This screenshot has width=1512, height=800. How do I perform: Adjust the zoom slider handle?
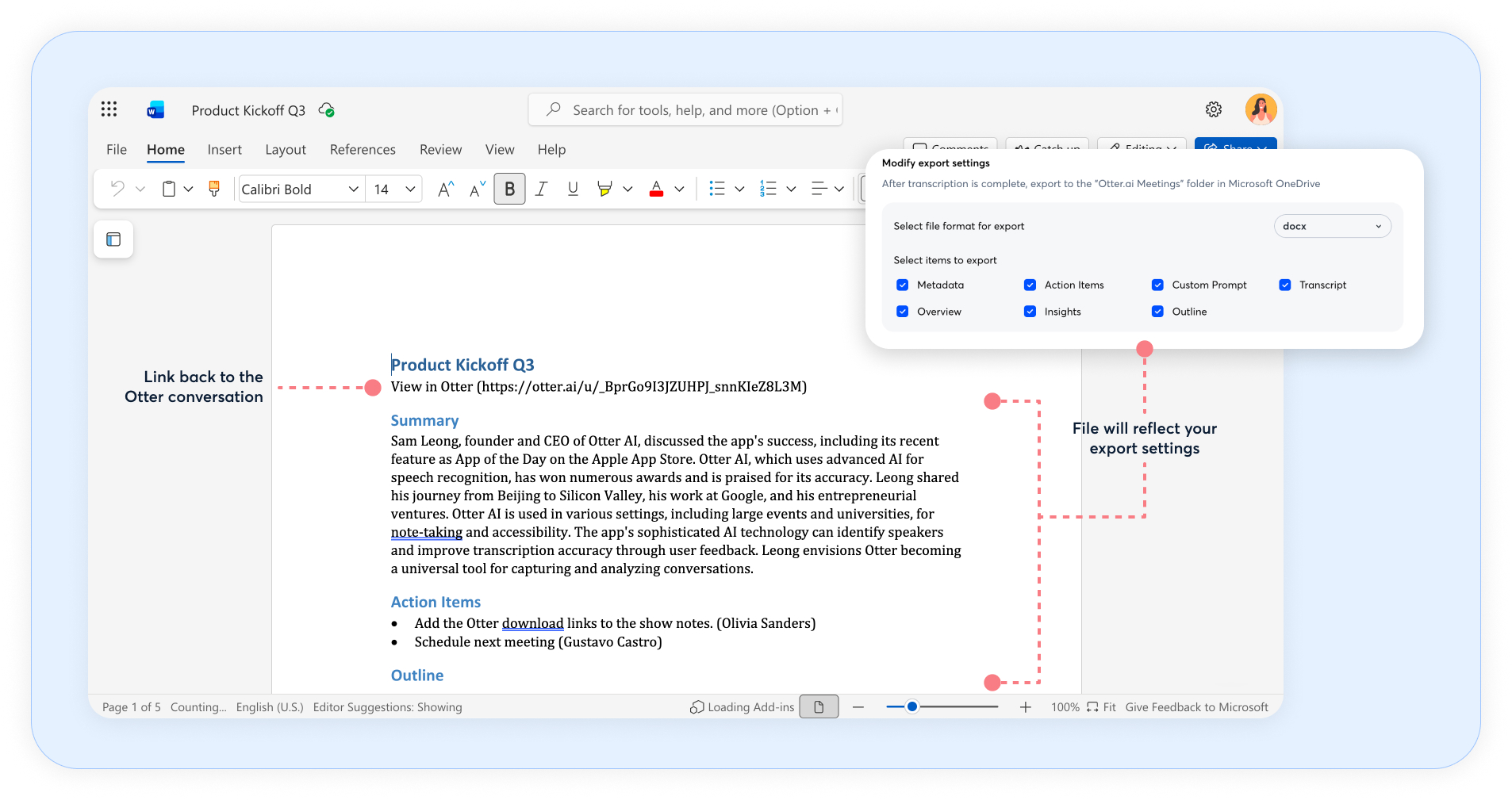[912, 706]
